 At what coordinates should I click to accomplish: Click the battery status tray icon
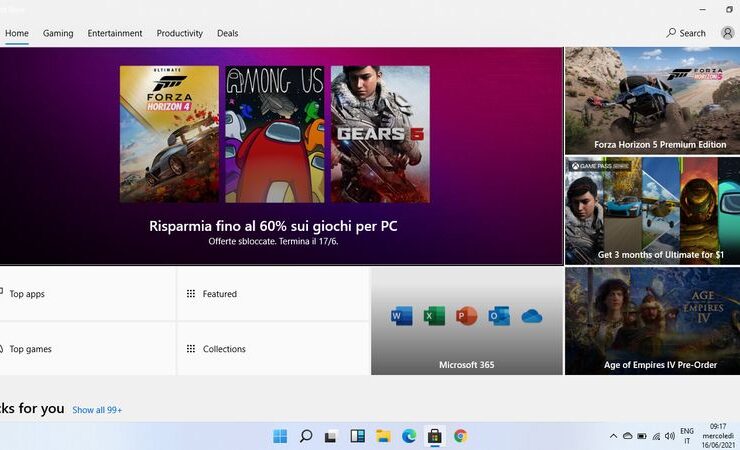[642, 436]
